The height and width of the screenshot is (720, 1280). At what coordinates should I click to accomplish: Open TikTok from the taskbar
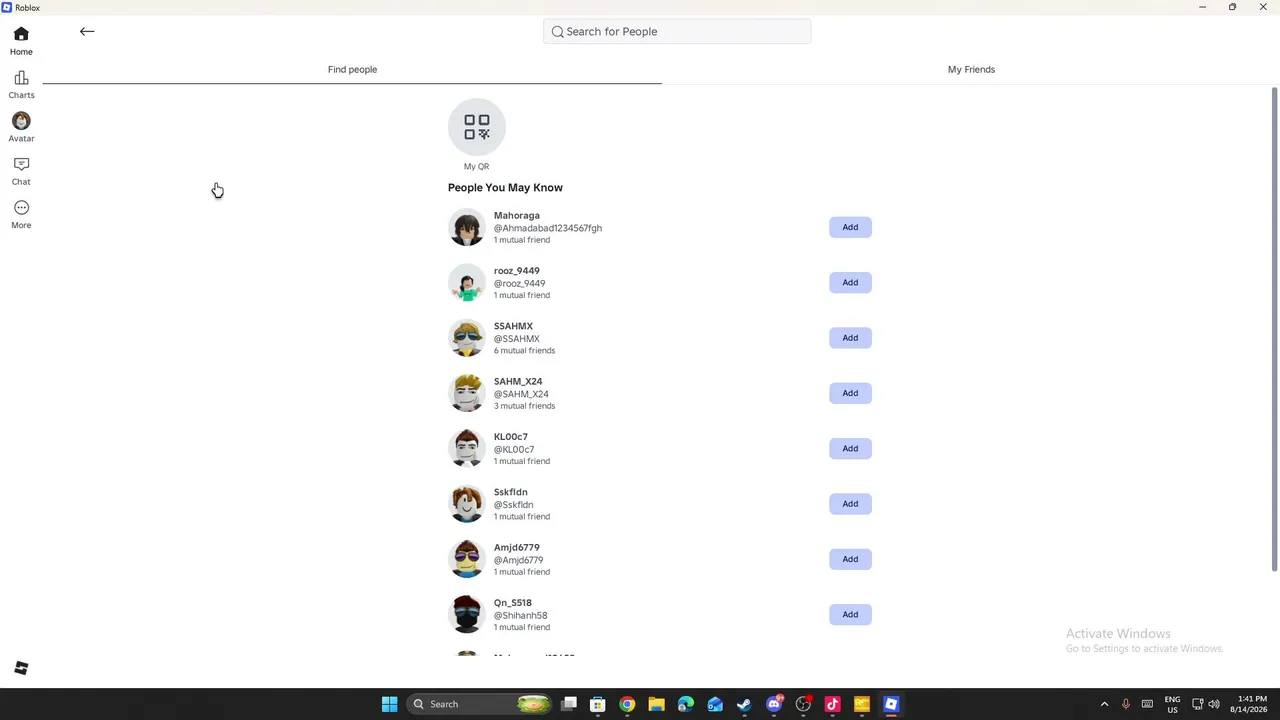832,704
